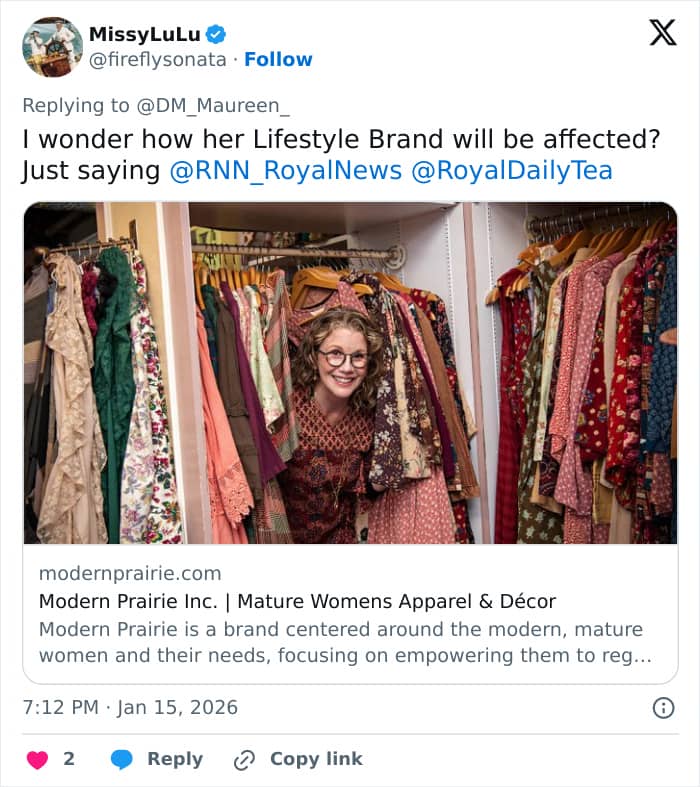Click the blue reply bubble icon

click(122, 760)
